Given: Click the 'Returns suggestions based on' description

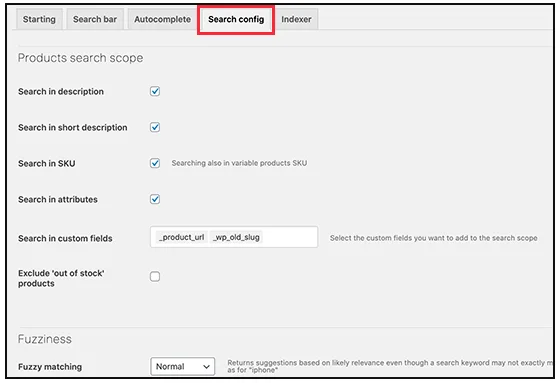Looking at the screenshot, I should pos(390,366).
